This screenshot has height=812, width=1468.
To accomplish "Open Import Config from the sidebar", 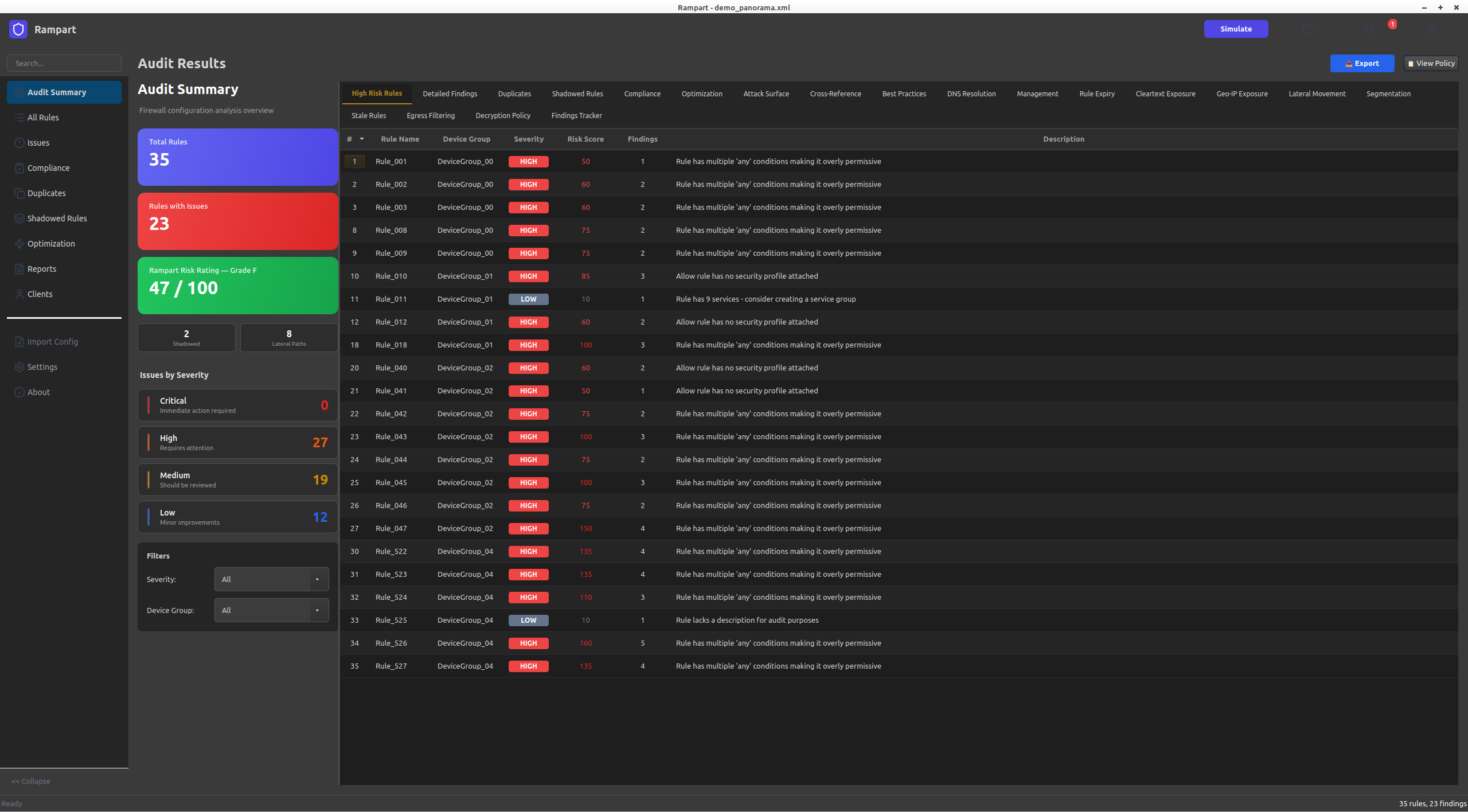I will click(53, 341).
